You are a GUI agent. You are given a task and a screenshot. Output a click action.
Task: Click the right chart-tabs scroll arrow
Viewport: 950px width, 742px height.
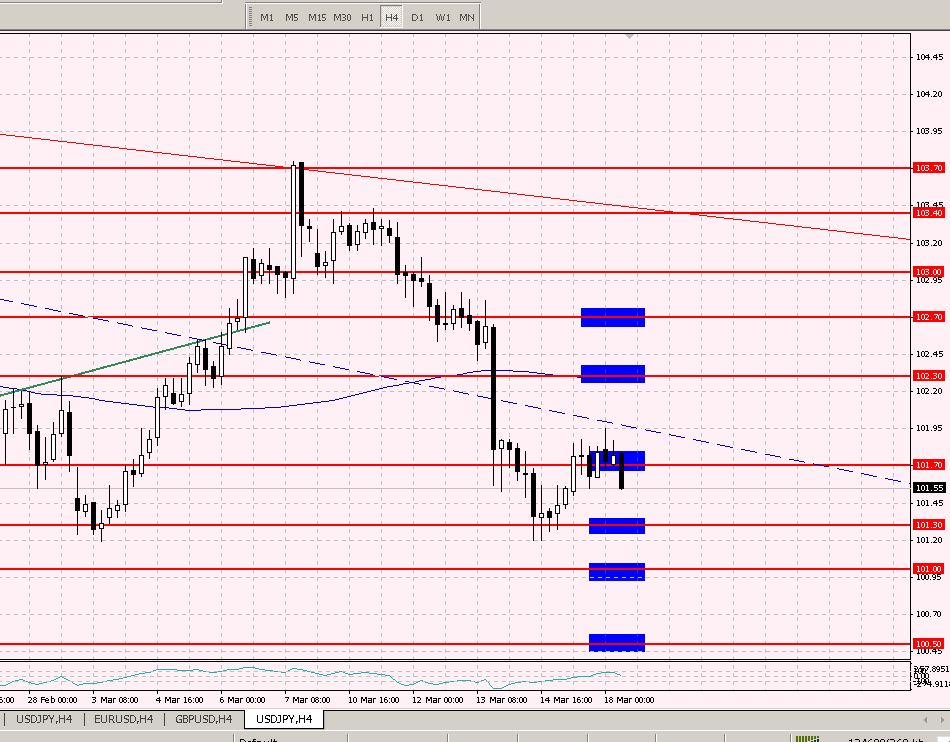click(x=943, y=720)
